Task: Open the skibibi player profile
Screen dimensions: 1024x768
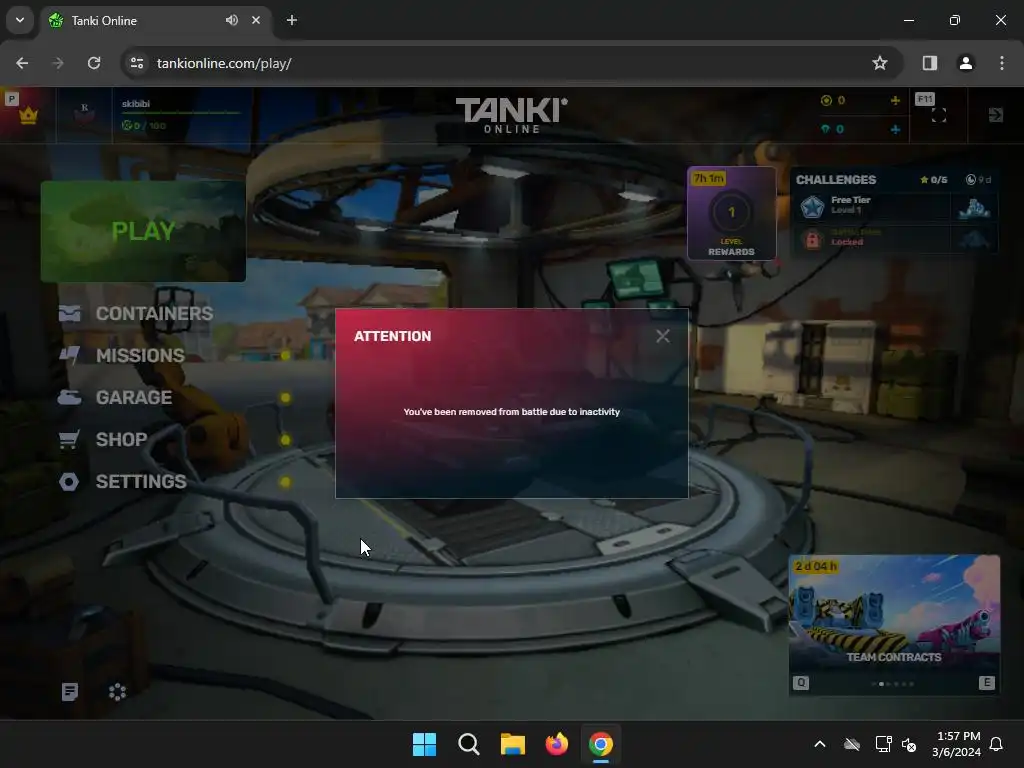Action: (x=181, y=114)
